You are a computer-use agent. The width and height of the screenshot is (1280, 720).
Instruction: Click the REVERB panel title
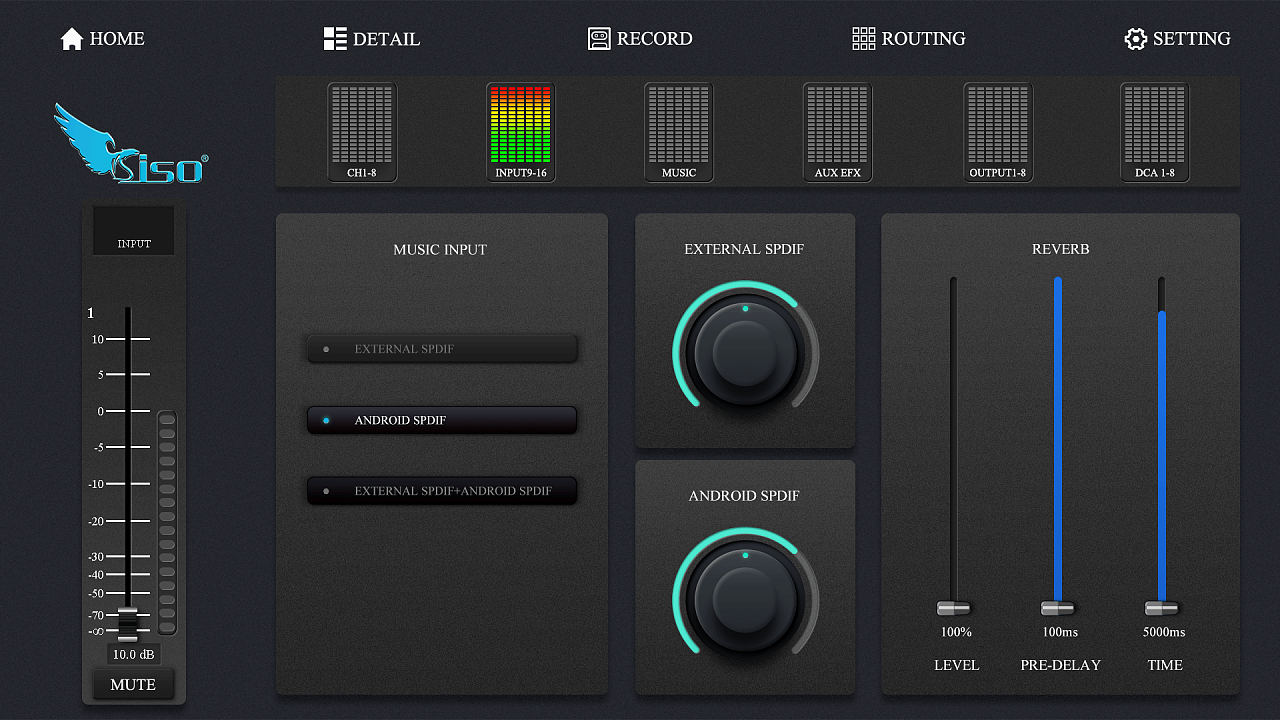[1061, 249]
